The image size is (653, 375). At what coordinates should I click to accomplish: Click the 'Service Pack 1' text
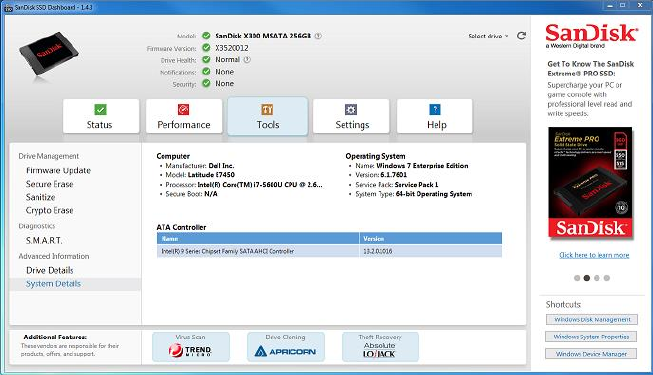416,185
